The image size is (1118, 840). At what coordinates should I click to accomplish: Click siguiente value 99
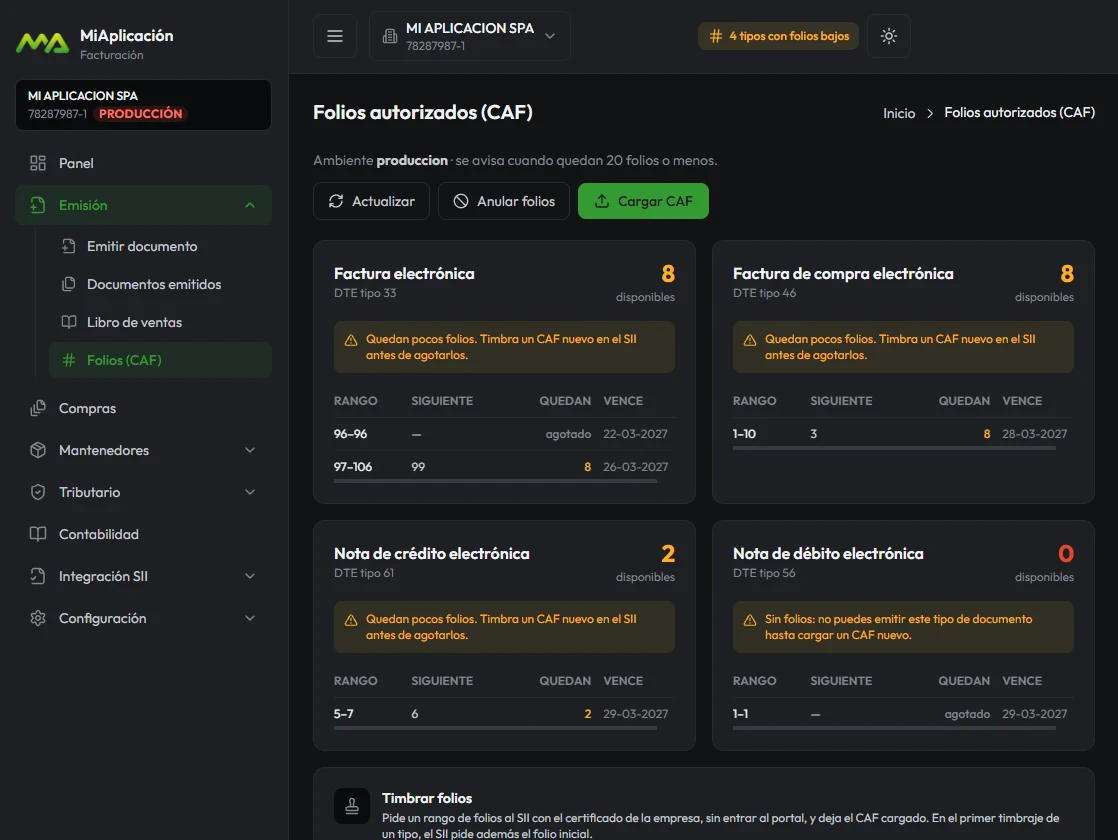pyautogui.click(x=418, y=467)
